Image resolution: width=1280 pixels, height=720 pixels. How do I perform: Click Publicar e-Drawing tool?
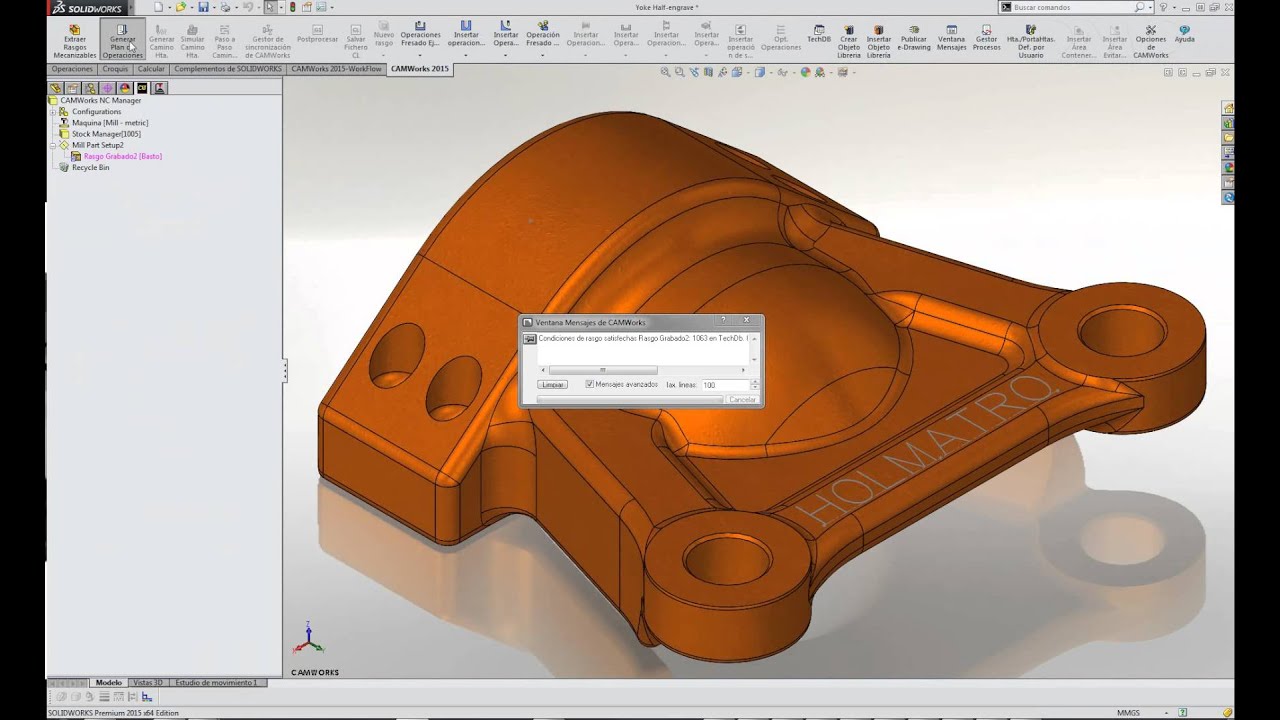[x=914, y=37]
